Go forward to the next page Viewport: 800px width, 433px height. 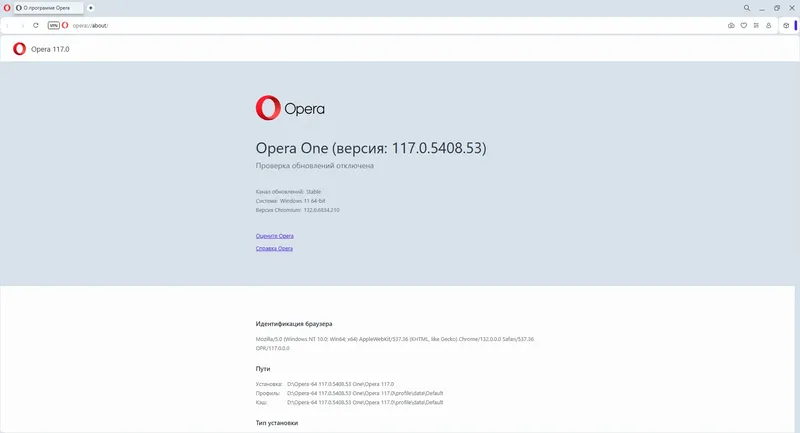pyautogui.click(x=22, y=26)
